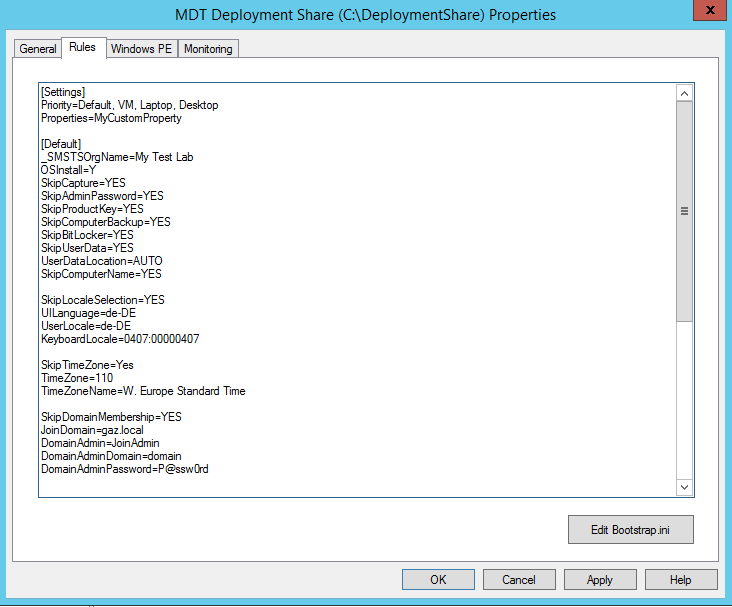Click the KeyboardLocale=0407:00000407 line

tap(120, 339)
